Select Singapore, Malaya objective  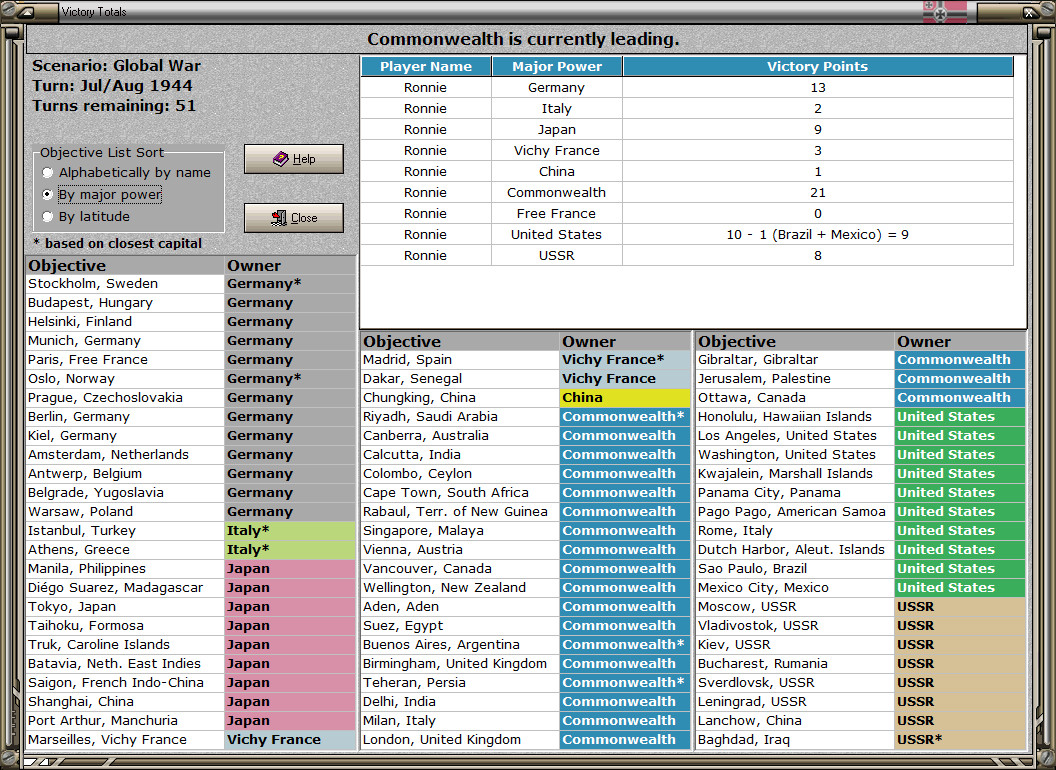coord(460,531)
